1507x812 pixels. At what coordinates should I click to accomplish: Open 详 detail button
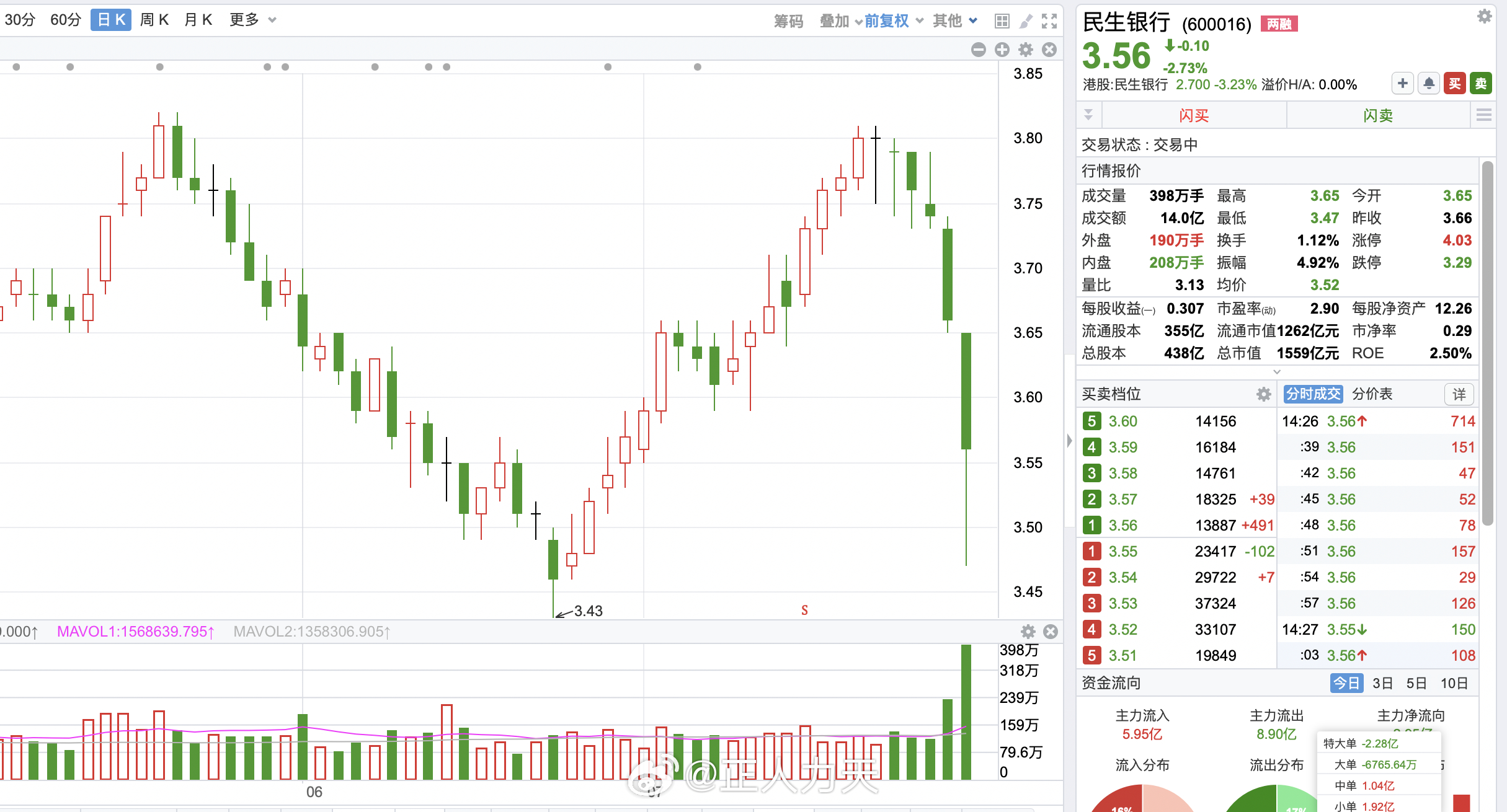tap(1459, 394)
